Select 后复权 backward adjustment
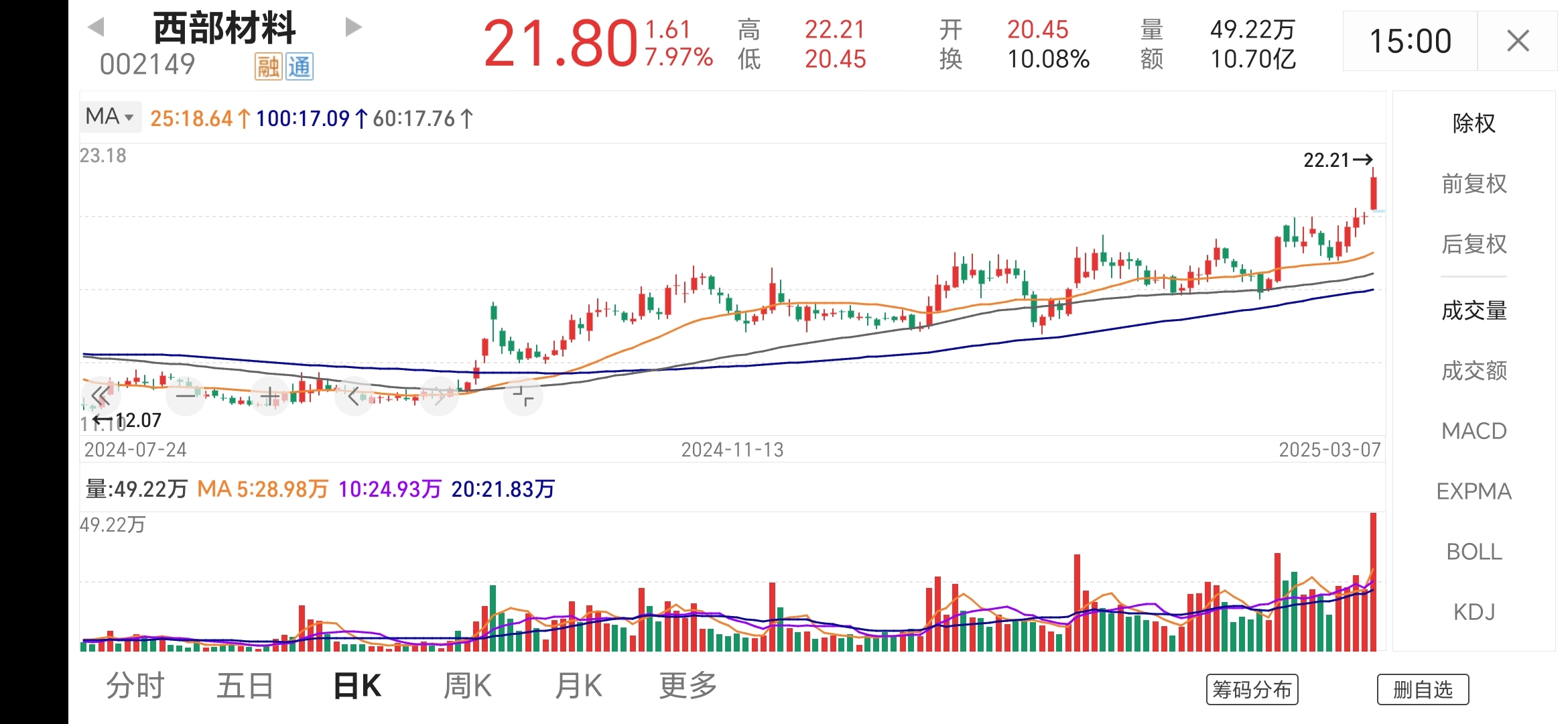 coord(1474,244)
